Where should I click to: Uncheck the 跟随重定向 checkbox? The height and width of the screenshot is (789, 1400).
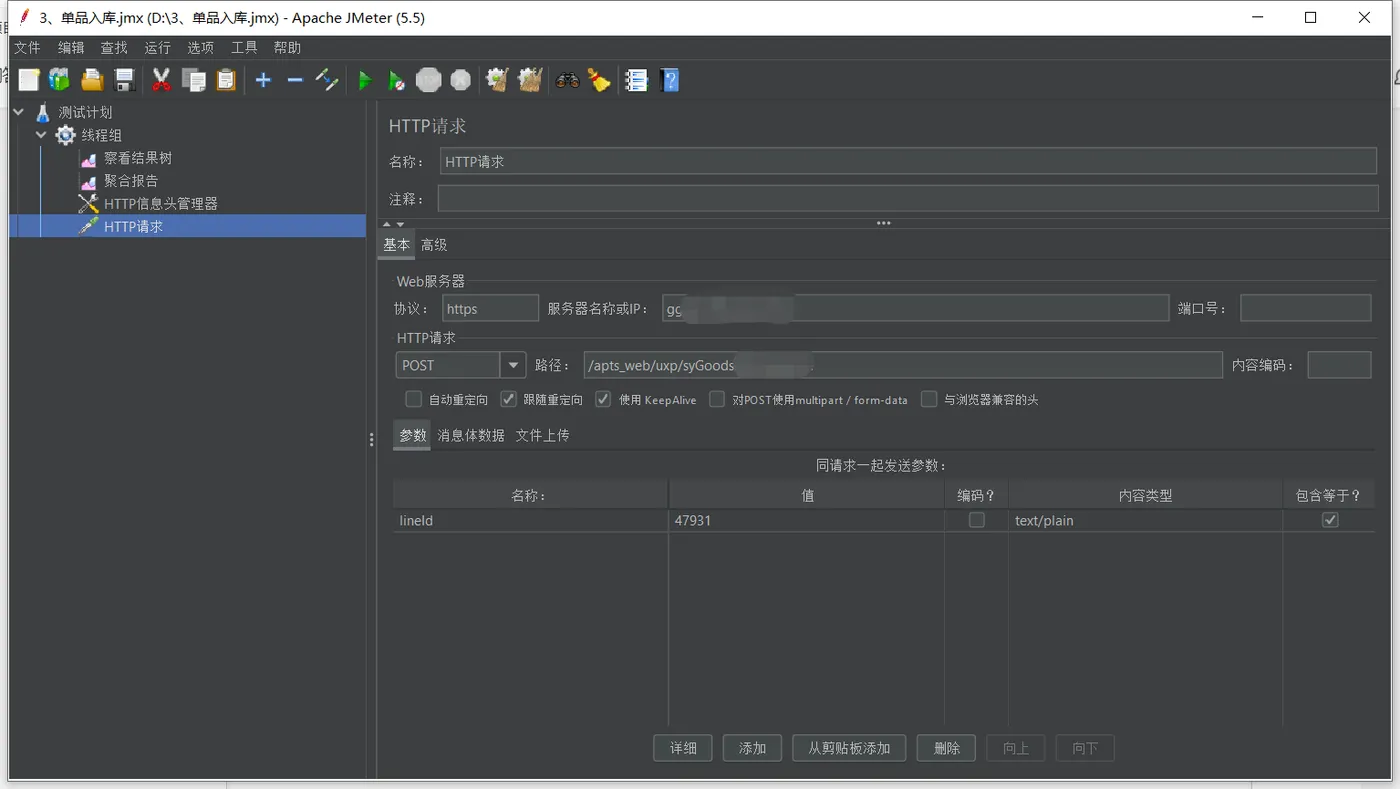[x=508, y=399]
